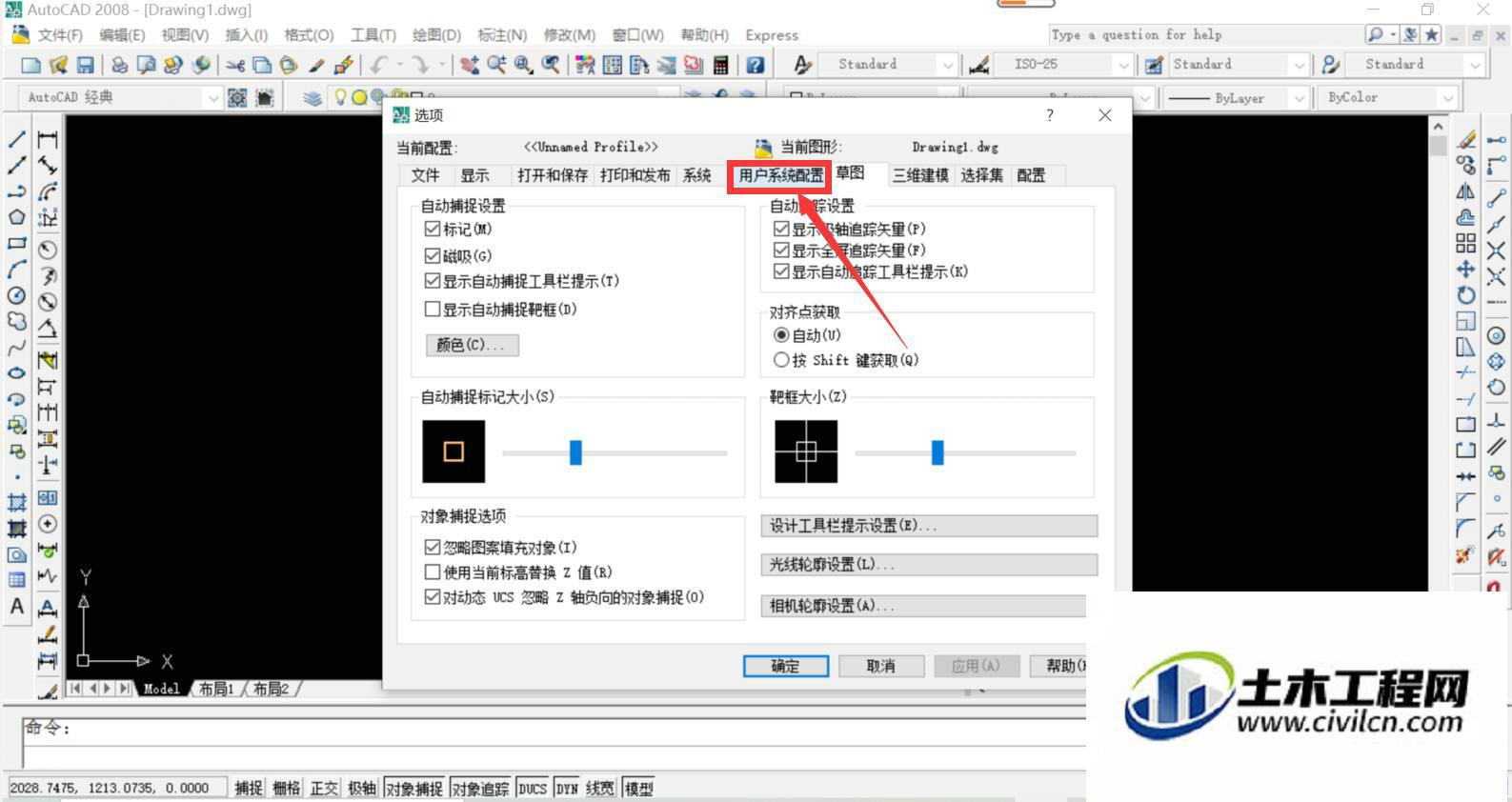1512x802 pixels.
Task: Select the Revision Cloud tool
Action: [17, 321]
